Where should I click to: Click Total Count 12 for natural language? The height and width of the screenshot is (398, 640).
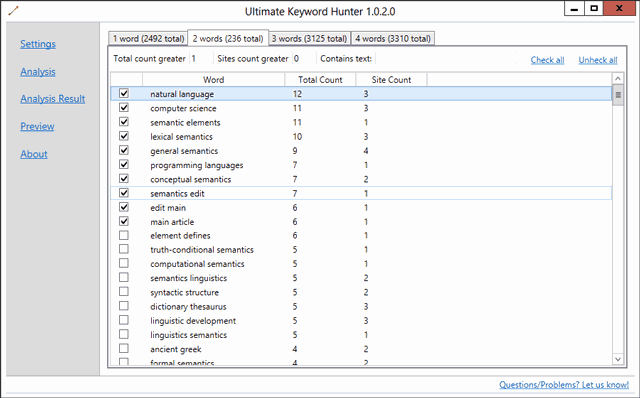pyautogui.click(x=297, y=94)
